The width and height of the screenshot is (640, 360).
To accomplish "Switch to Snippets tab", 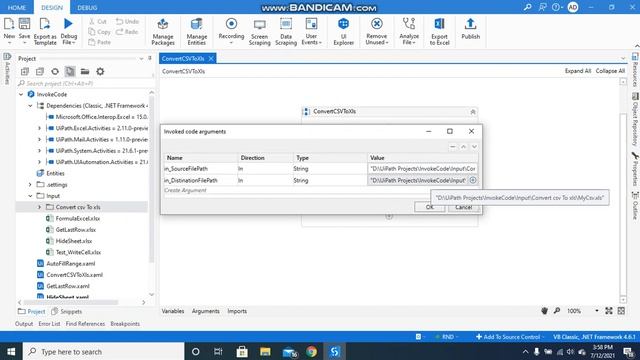I will tap(67, 311).
